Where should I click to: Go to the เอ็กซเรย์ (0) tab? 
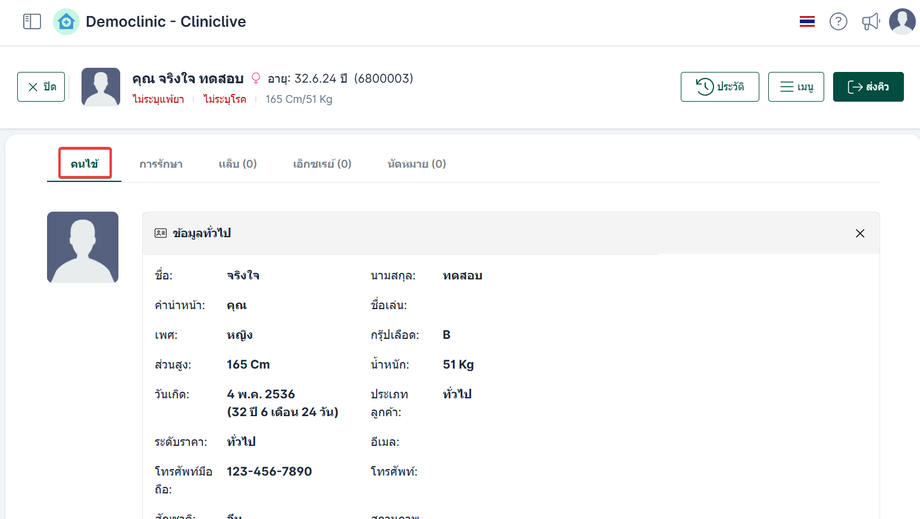click(322, 164)
